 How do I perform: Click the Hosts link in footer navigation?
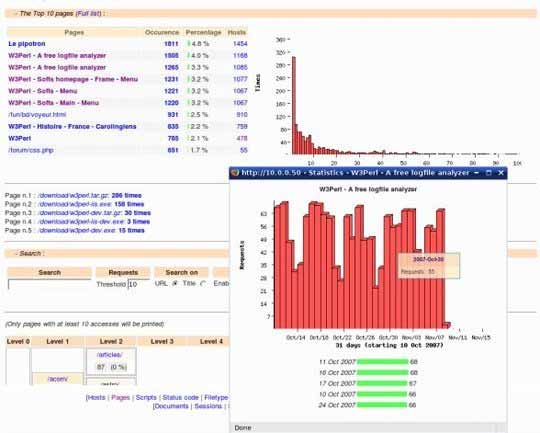pyautogui.click(x=96, y=398)
